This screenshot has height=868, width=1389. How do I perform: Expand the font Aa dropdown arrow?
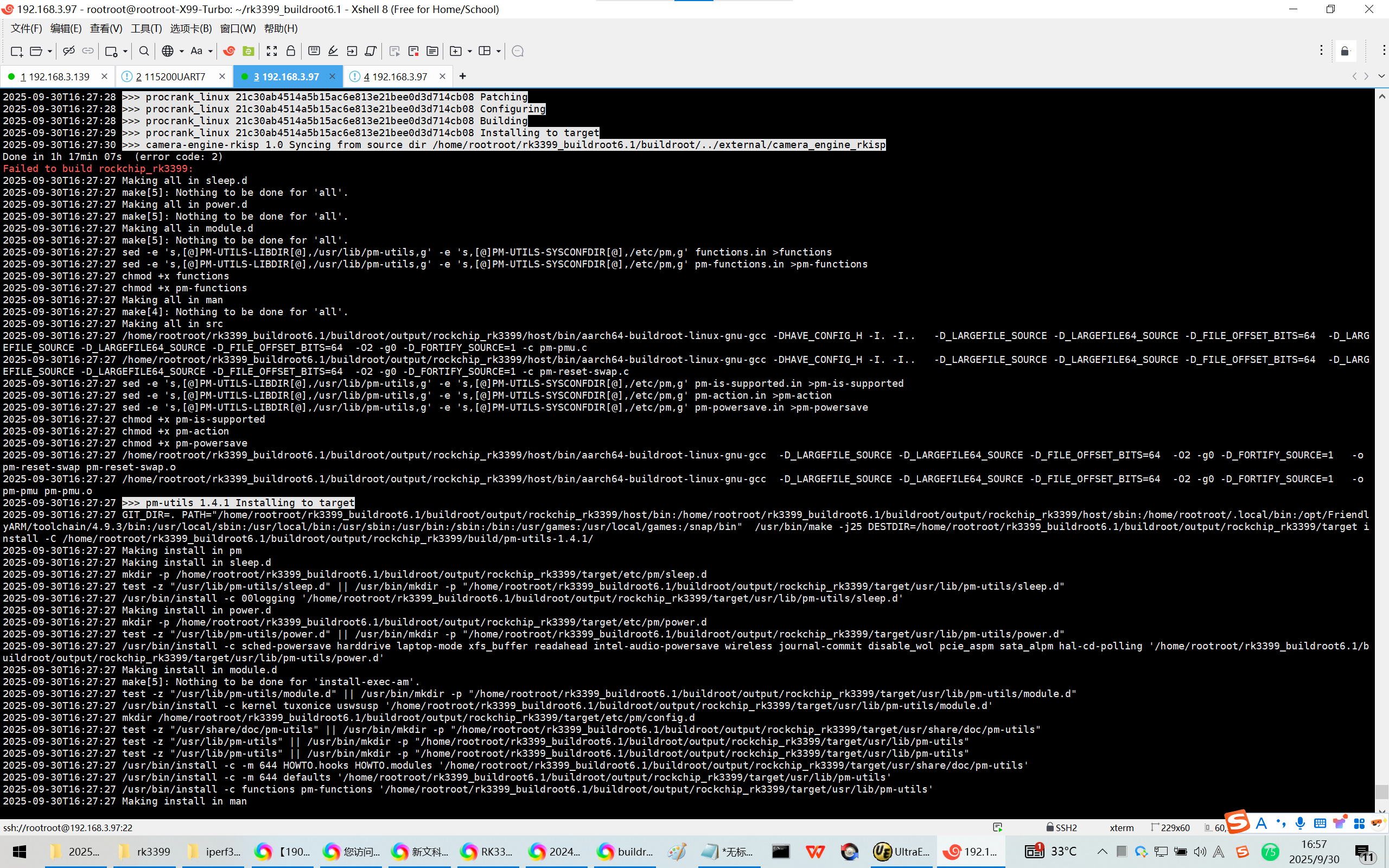click(210, 51)
